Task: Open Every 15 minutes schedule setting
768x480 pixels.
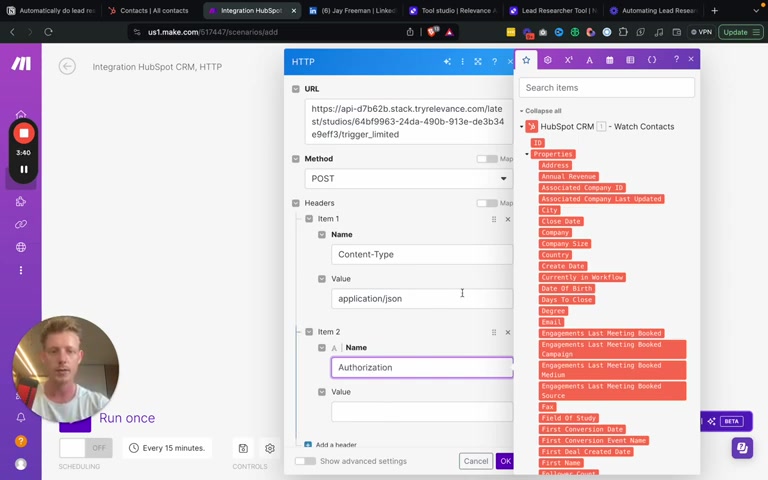Action: [167, 448]
